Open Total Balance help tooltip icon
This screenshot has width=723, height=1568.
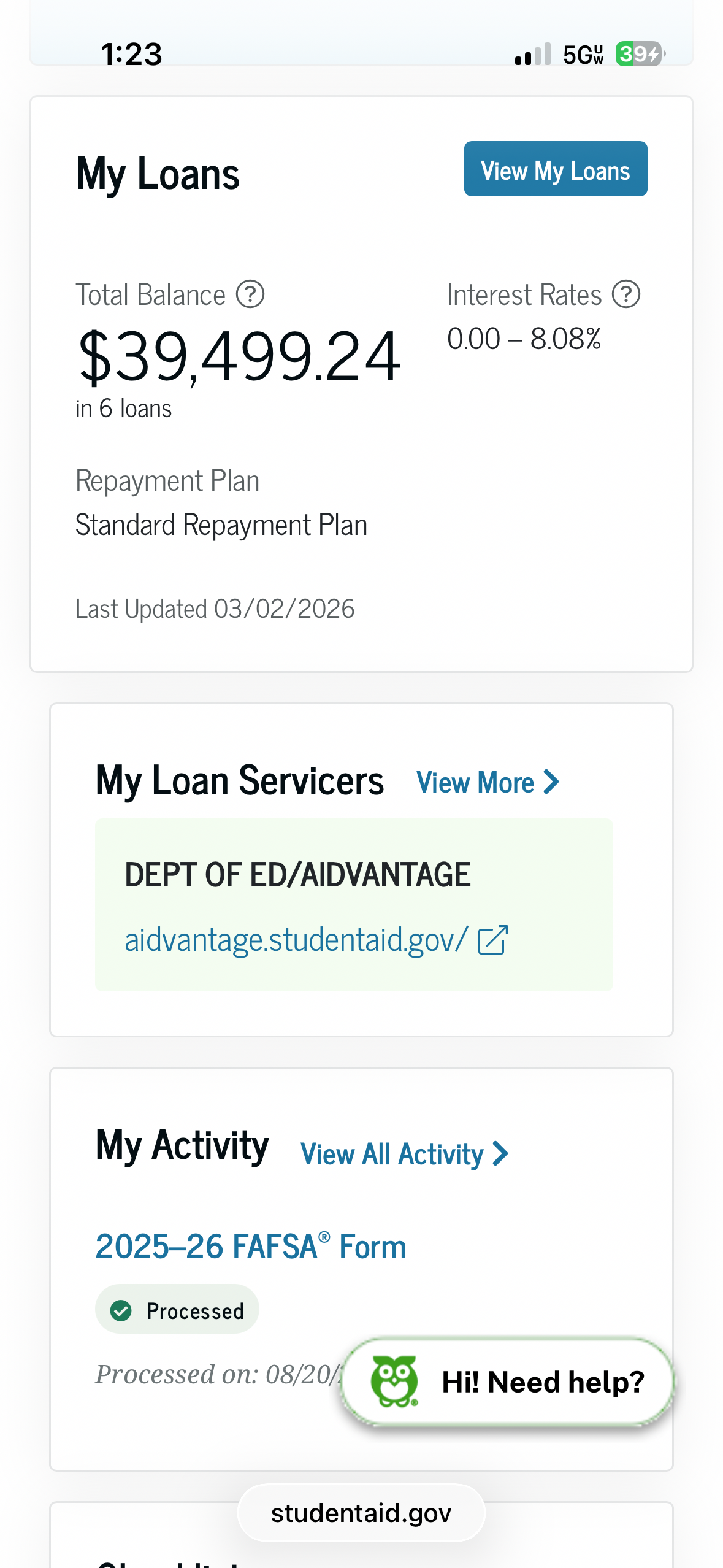pos(250,294)
